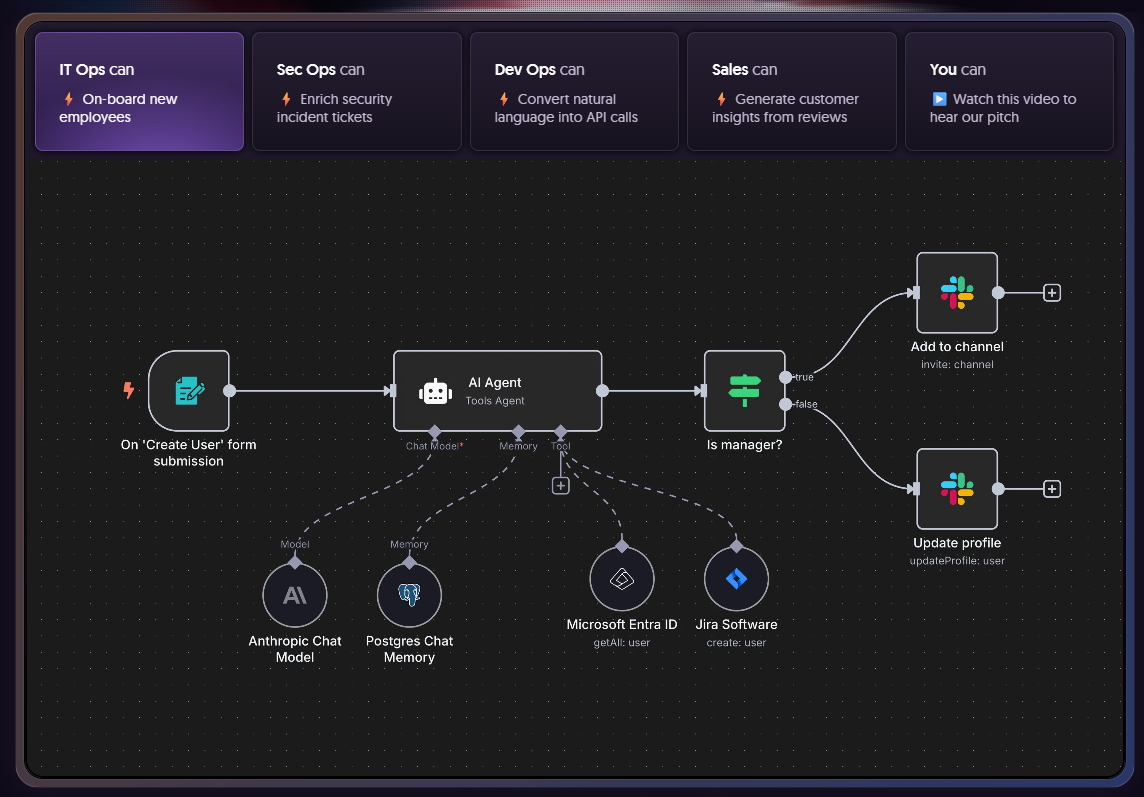
Task: Click plus button after 'Add to channel' node
Action: pos(1051,293)
